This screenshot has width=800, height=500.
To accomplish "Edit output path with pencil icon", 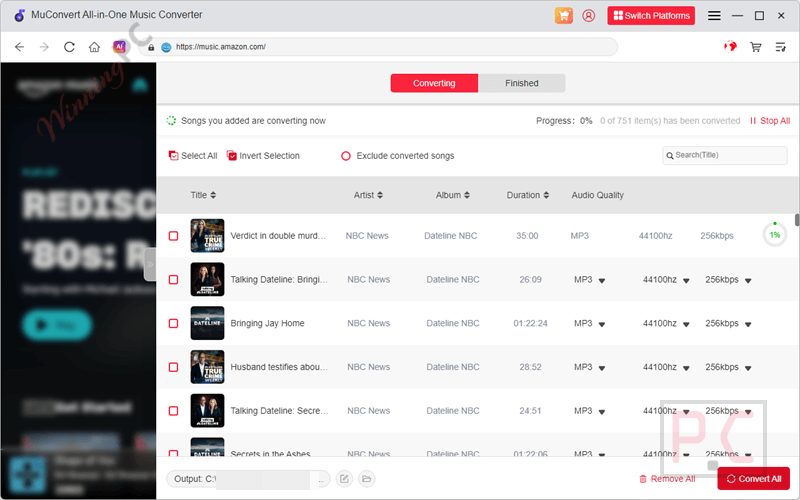I will pyautogui.click(x=344, y=479).
